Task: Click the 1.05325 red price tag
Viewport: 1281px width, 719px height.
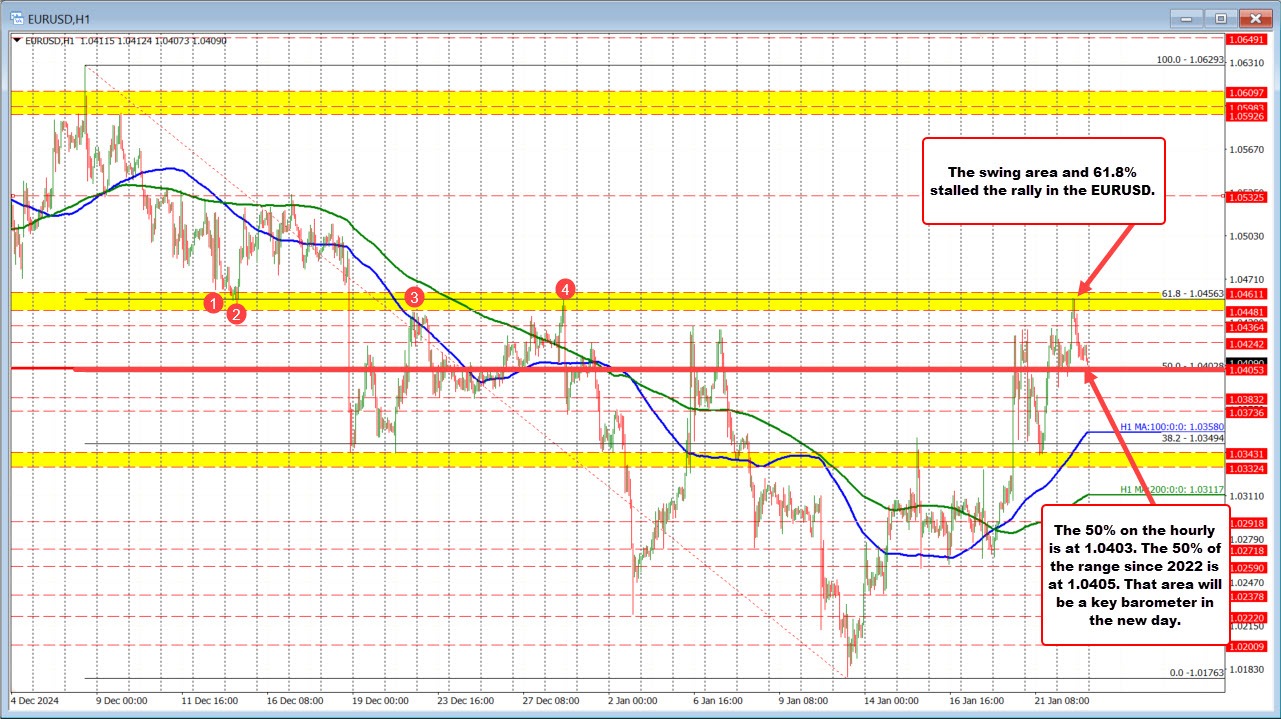Action: pyautogui.click(x=1249, y=197)
